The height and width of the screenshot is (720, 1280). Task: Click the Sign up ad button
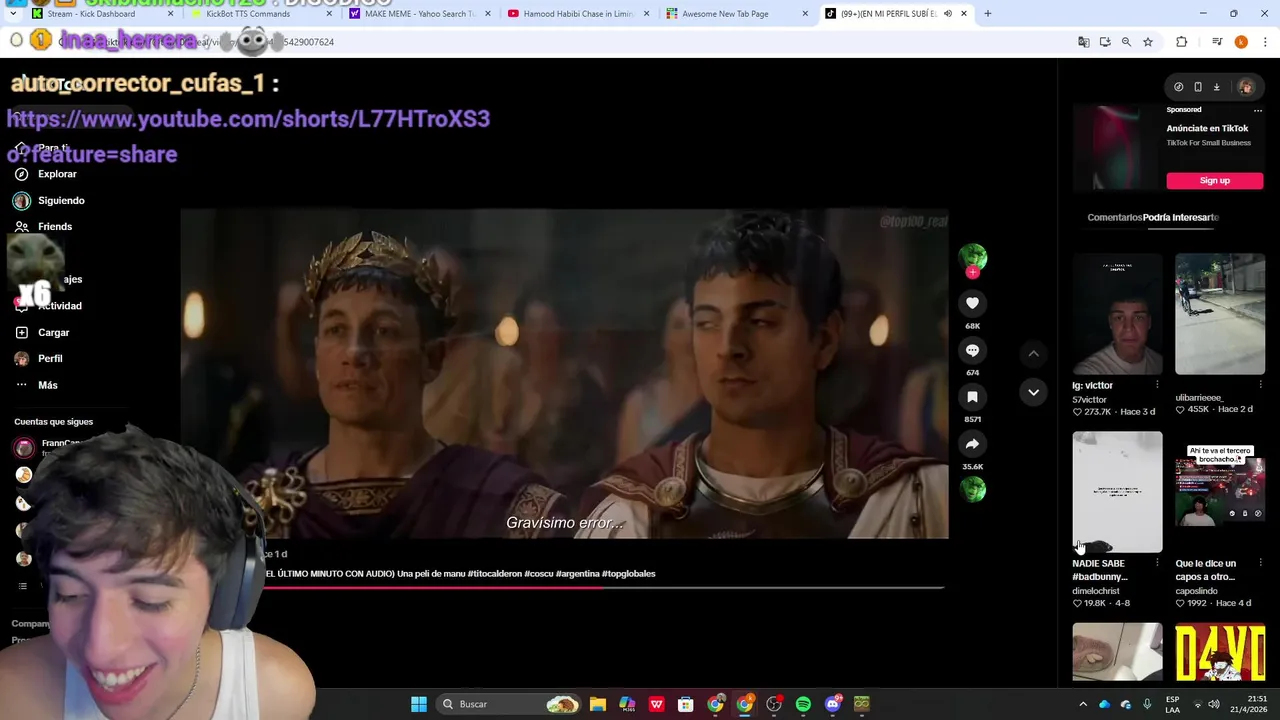(x=1214, y=180)
